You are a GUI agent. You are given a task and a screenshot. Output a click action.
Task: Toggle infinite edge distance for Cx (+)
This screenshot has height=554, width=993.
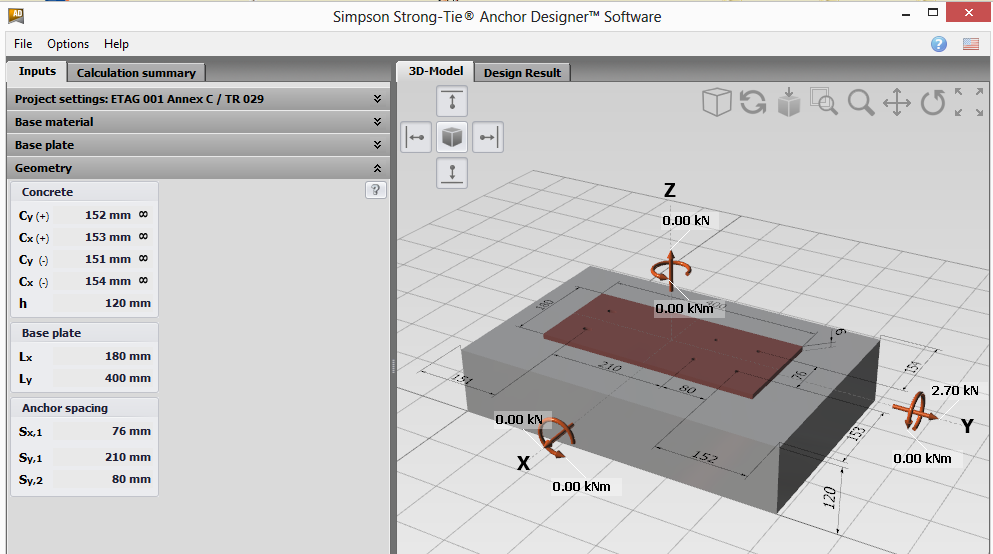click(x=144, y=237)
